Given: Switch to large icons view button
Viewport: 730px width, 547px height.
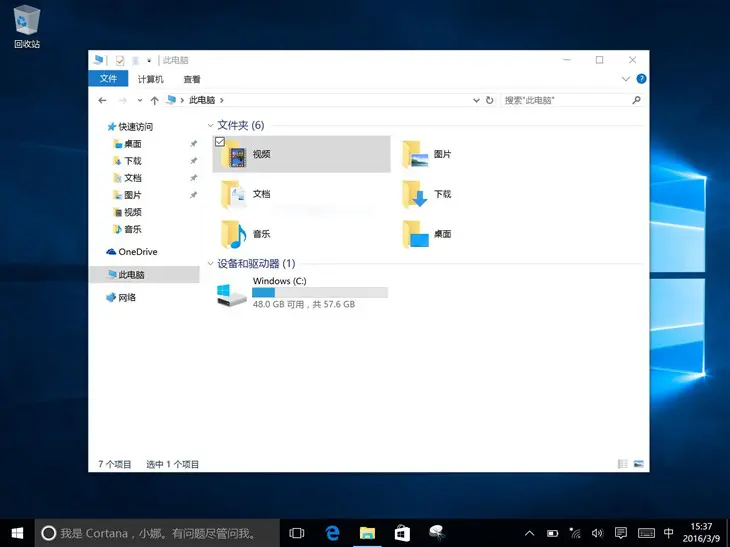Looking at the screenshot, I should 639,464.
